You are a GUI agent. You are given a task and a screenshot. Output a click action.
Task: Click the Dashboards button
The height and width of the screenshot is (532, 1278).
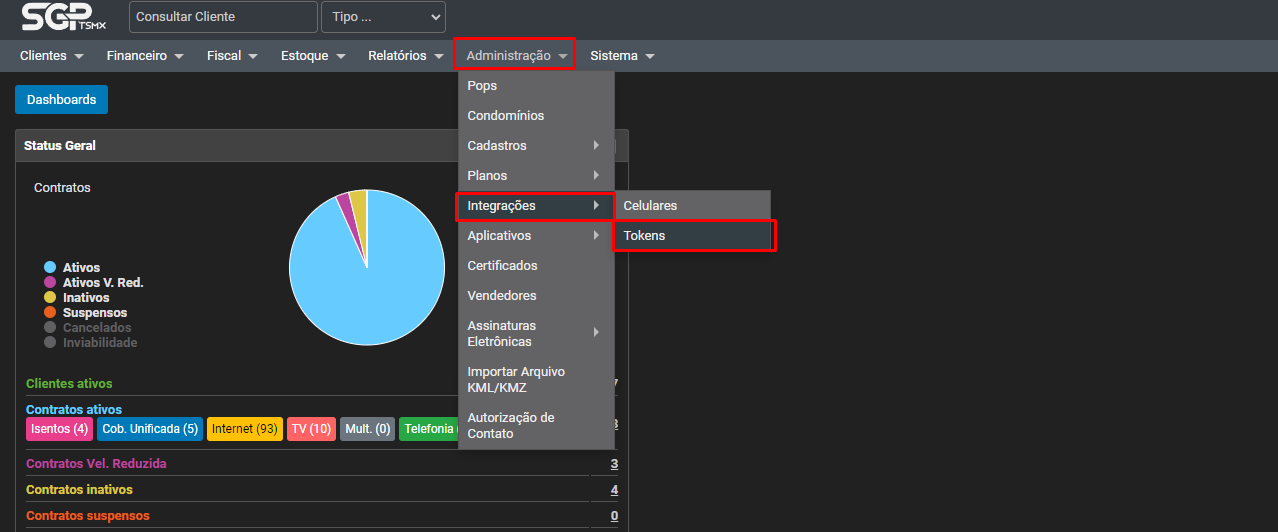coord(61,100)
